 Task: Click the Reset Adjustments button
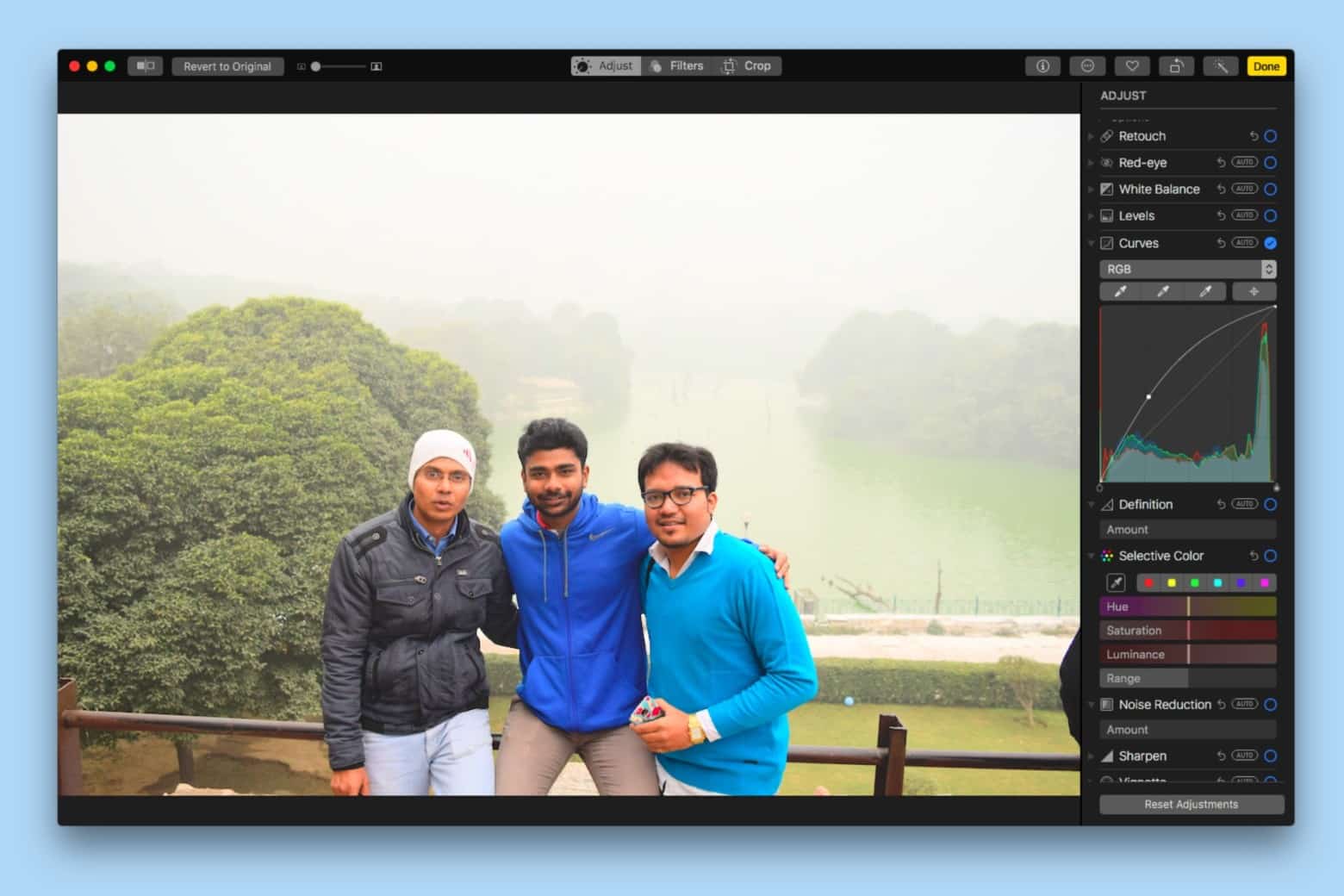[x=1191, y=804]
